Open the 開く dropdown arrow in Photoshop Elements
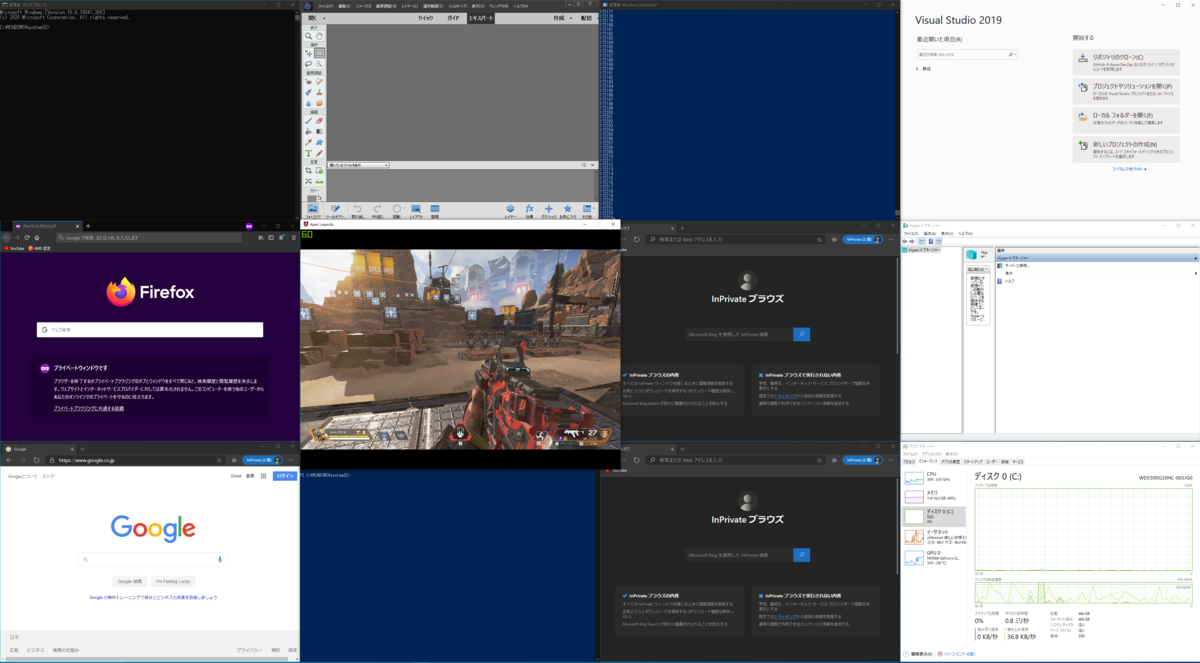The image size is (1200, 663). [x=324, y=18]
